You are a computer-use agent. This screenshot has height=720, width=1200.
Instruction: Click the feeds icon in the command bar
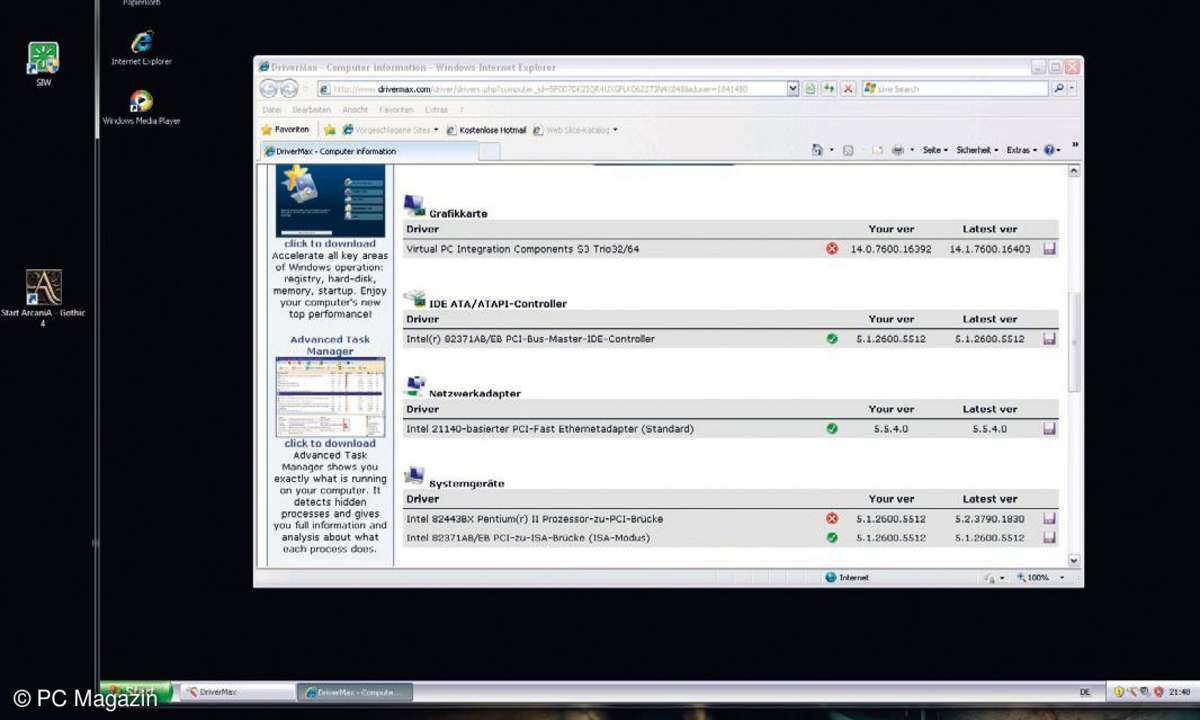tap(848, 150)
